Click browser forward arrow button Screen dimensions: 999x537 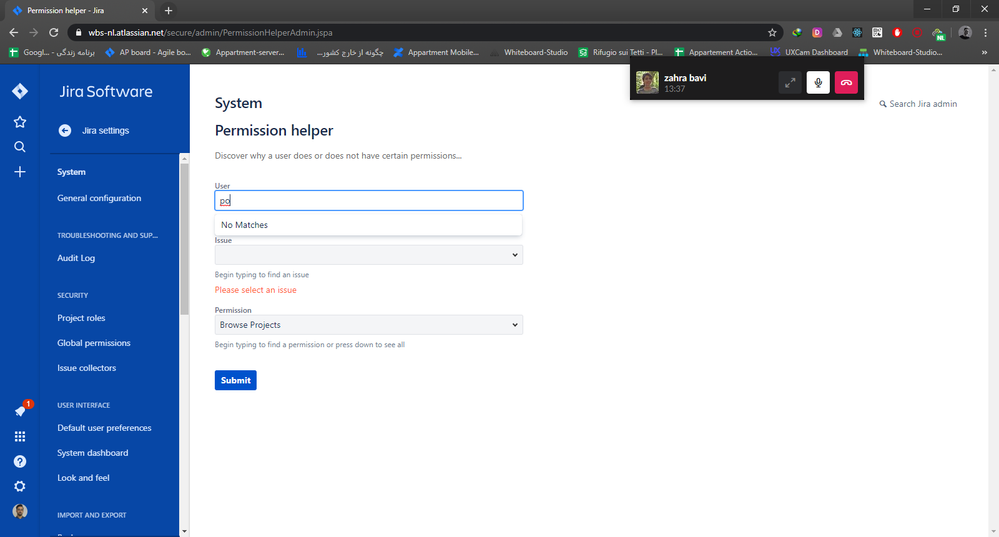34,32
